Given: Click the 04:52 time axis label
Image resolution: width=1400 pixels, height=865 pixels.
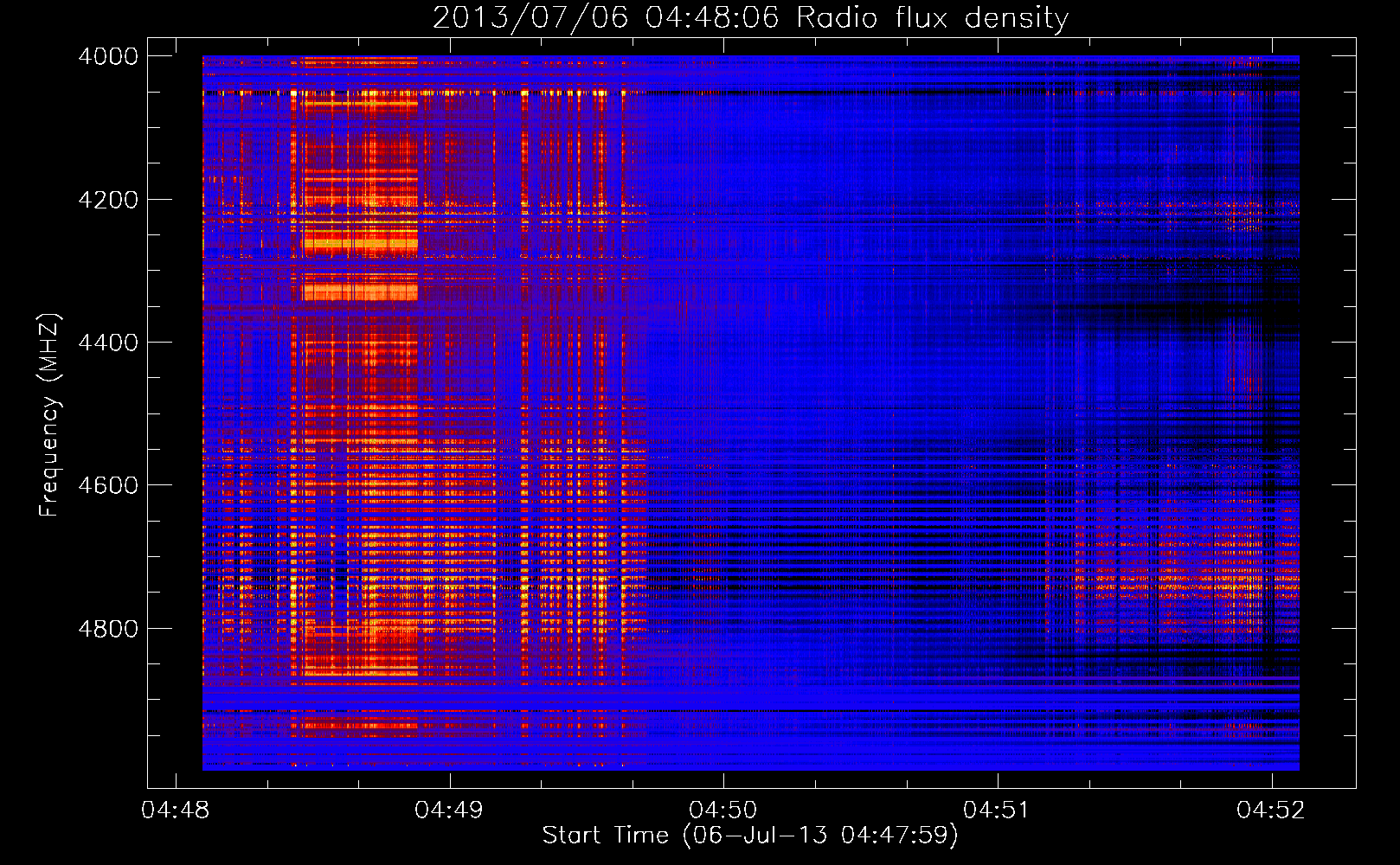Looking at the screenshot, I should 1271,810.
